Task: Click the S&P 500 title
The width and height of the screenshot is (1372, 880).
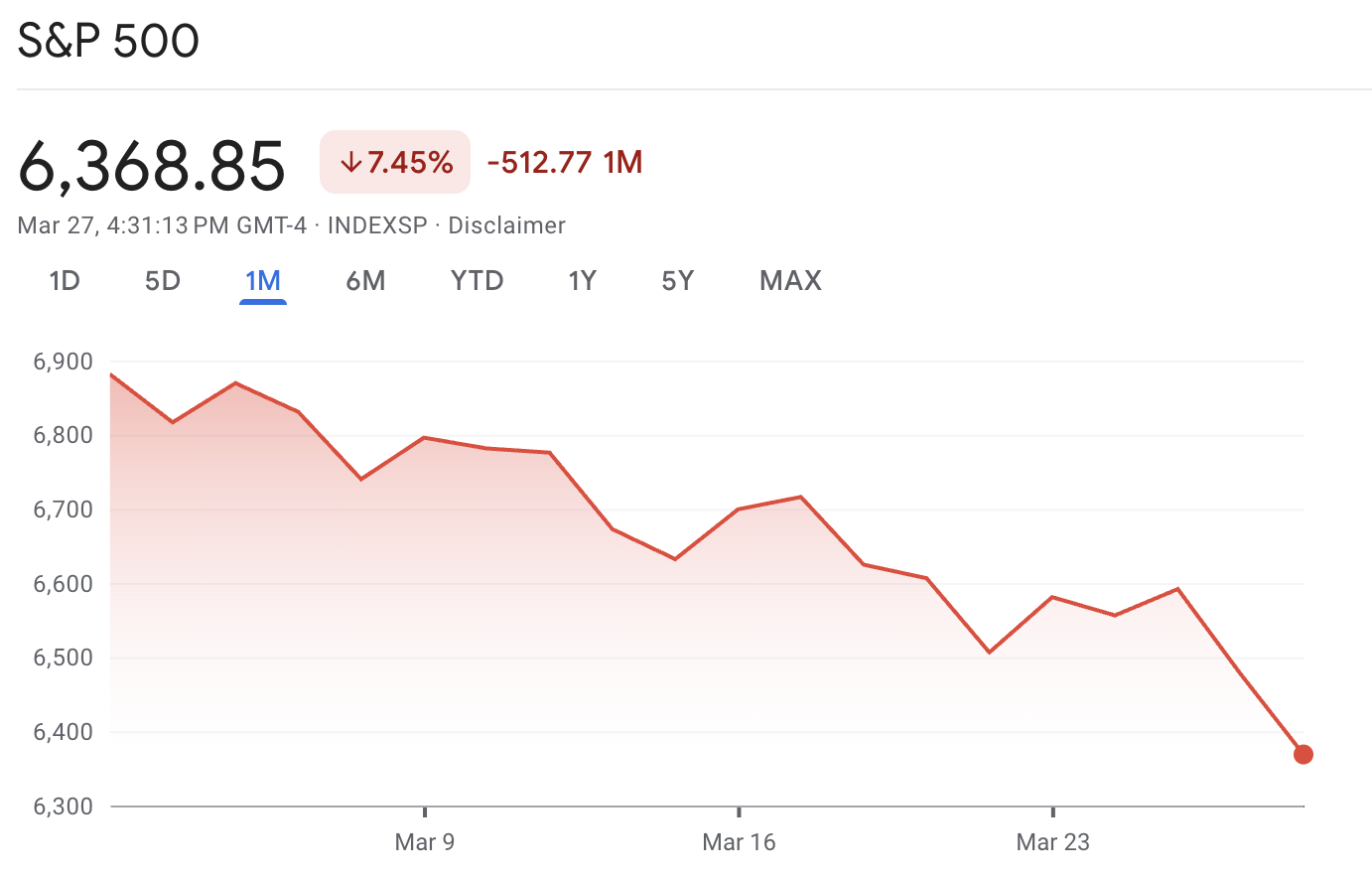Action: [107, 40]
